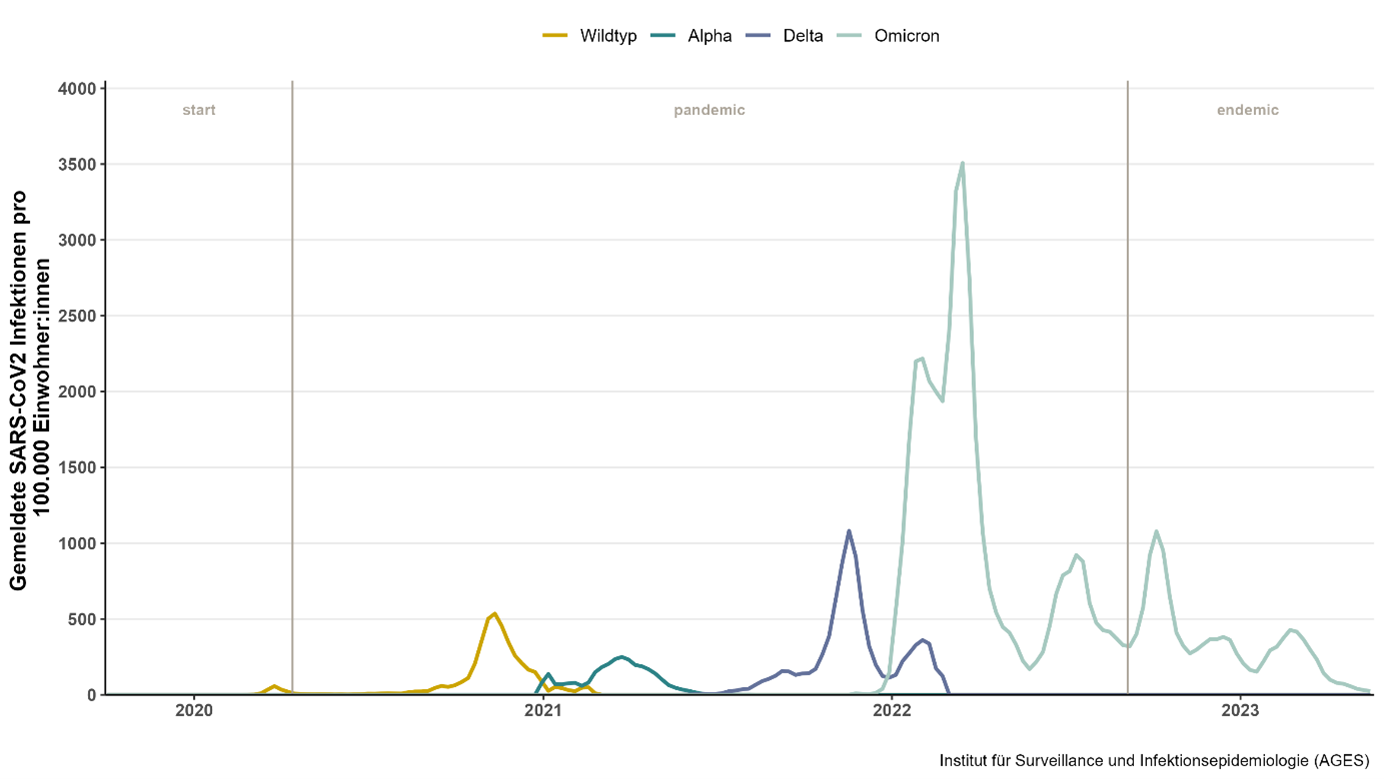Click the 2020 x-axis year label
The width and height of the screenshot is (1384, 779).
click(x=194, y=711)
